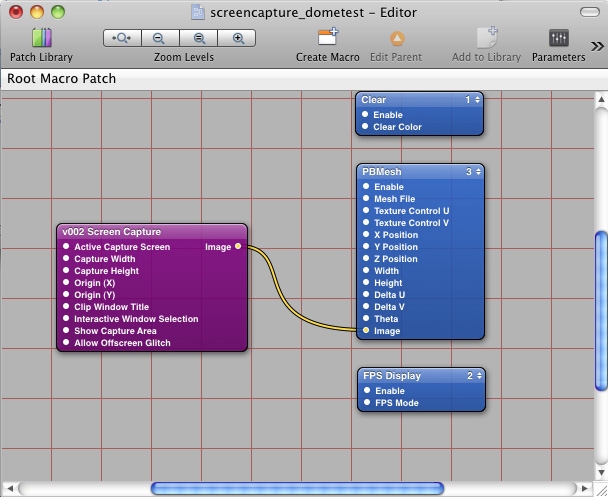Click the Theta input port

pos(366,319)
